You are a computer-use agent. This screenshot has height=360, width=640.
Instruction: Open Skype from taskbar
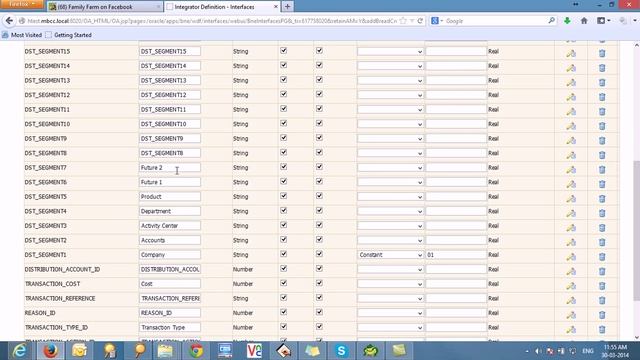pos(341,351)
